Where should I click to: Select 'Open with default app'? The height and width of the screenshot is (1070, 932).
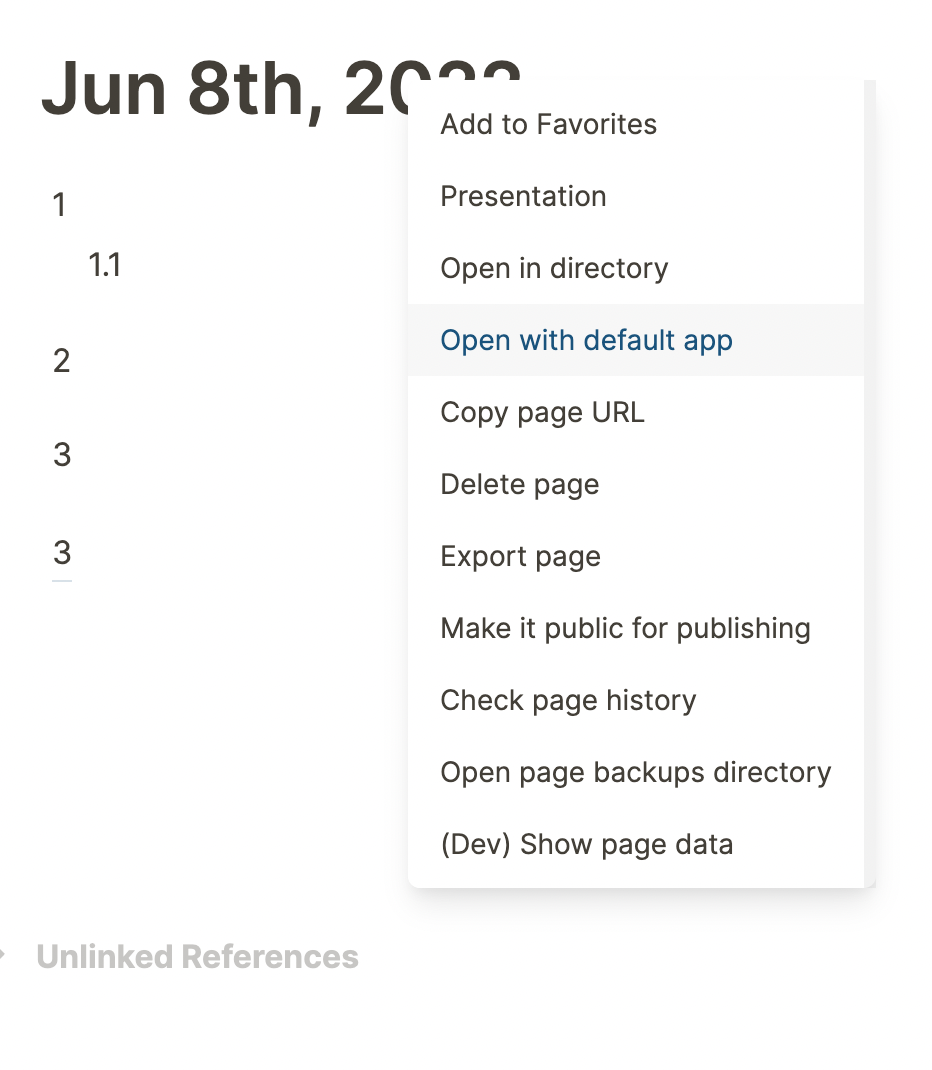click(x=586, y=340)
